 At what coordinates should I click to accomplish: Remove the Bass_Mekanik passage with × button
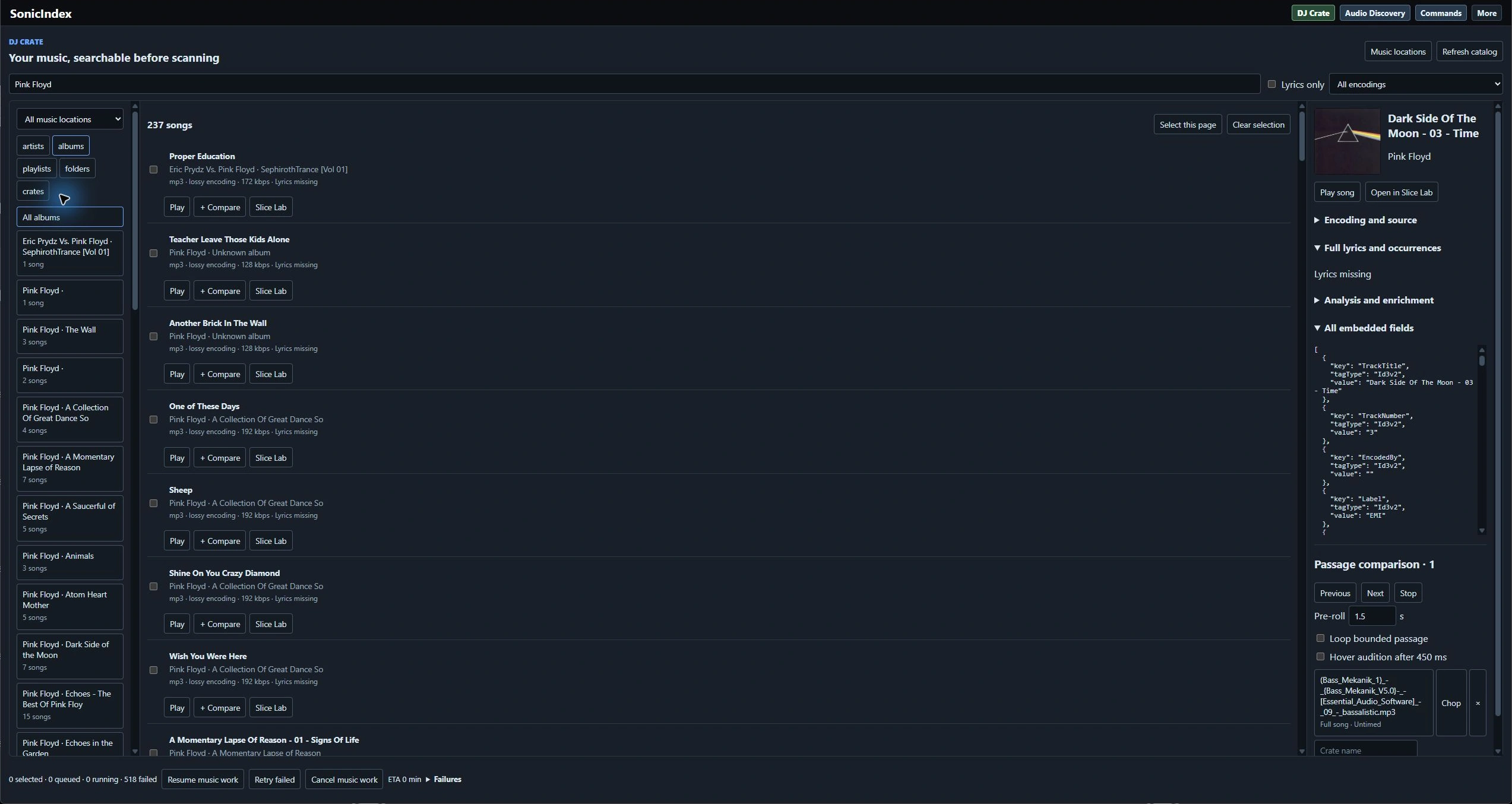click(1478, 702)
